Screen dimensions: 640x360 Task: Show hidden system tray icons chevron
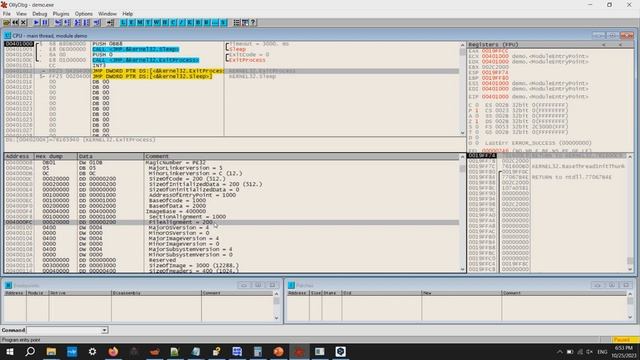[560, 352]
